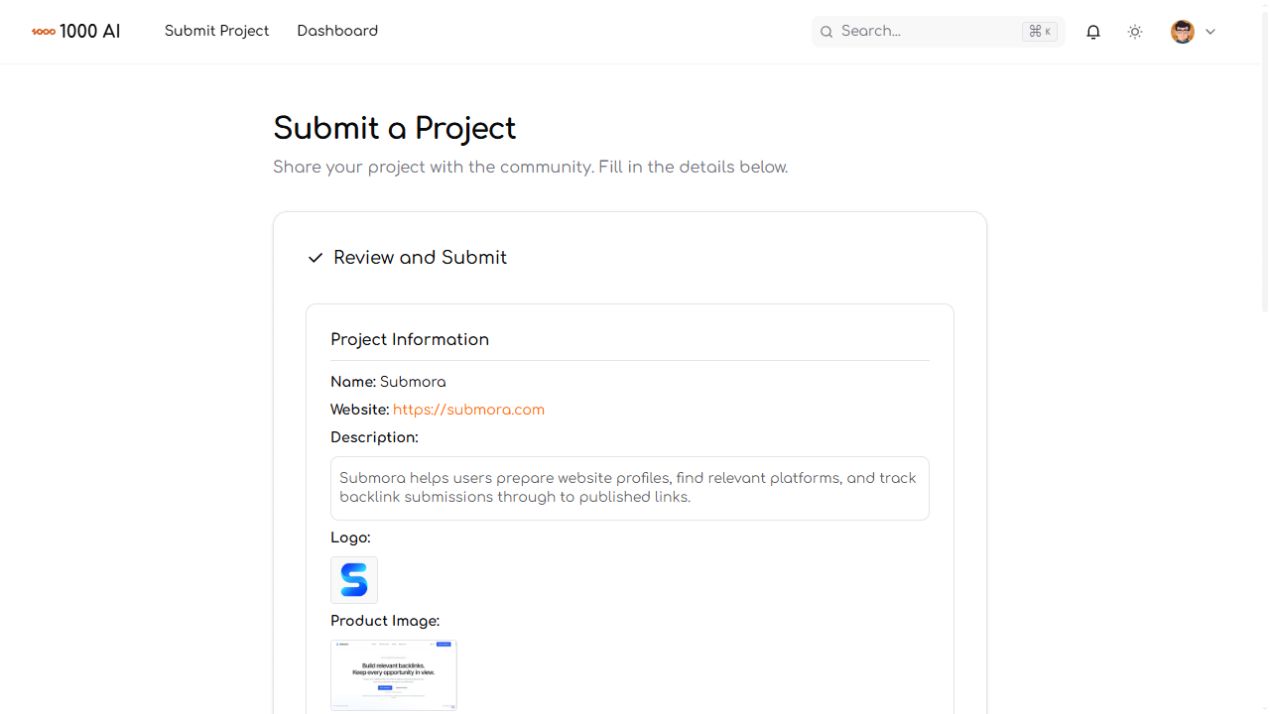Open the https://submora.com link
Image resolution: width=1270 pixels, height=714 pixels.
point(469,410)
